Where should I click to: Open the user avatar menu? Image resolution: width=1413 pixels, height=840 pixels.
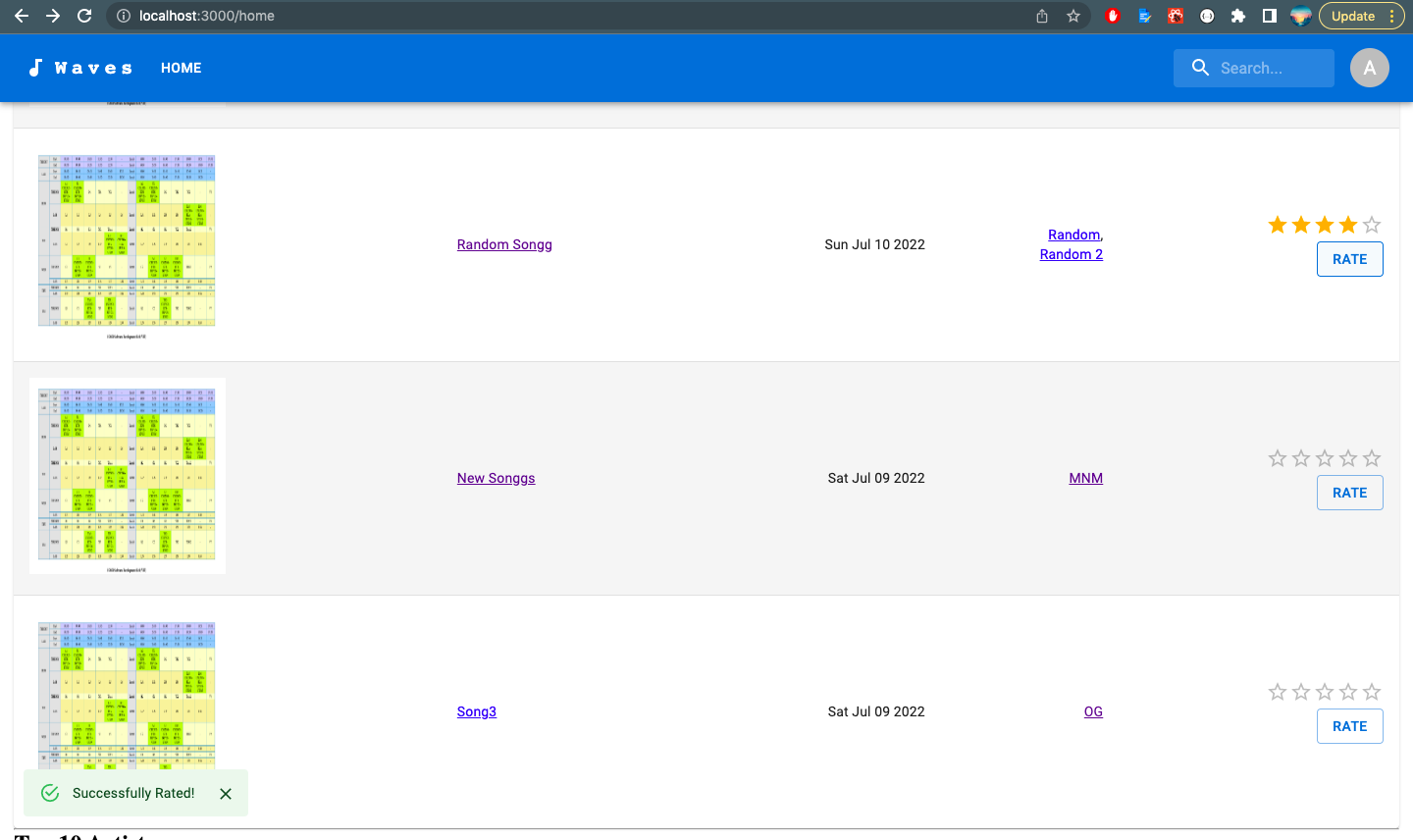click(1370, 68)
